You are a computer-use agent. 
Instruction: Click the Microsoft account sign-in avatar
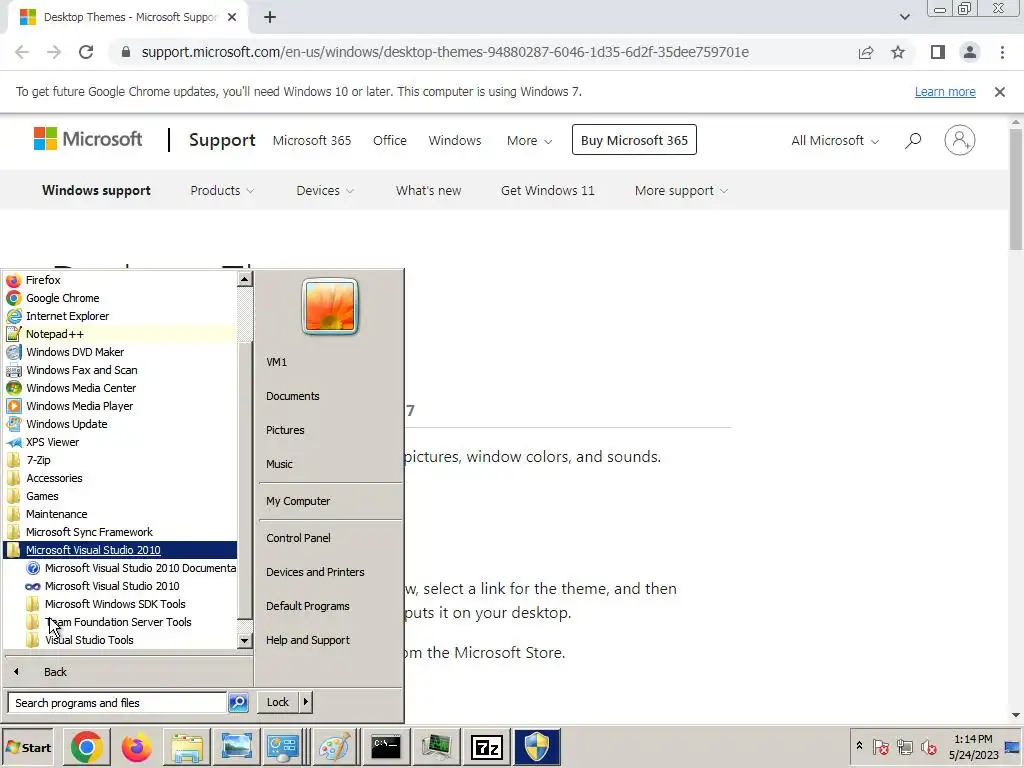click(959, 140)
